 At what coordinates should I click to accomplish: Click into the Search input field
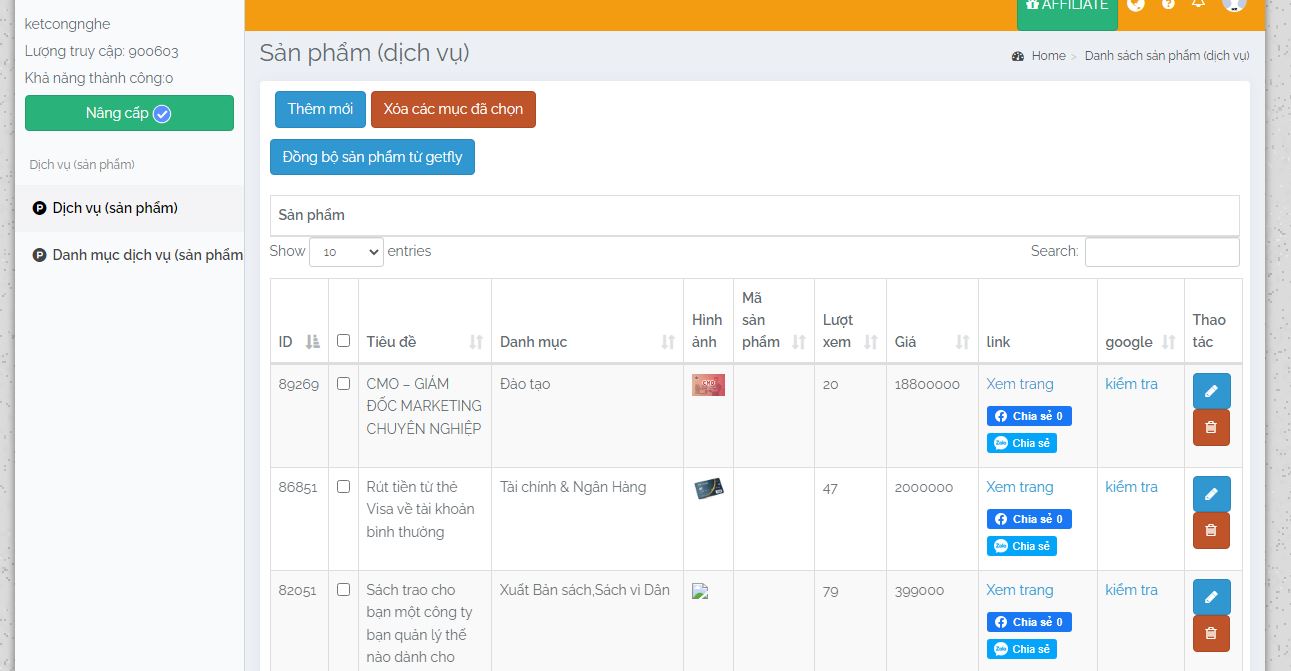click(x=1161, y=252)
